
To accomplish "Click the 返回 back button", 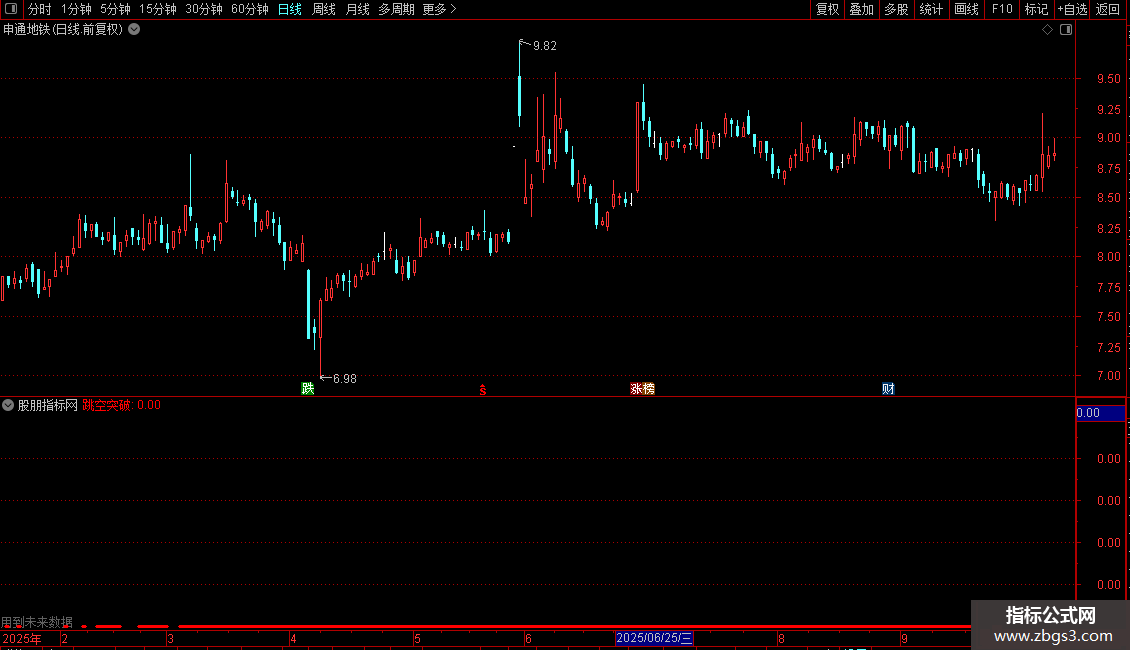I will (x=1108, y=9).
